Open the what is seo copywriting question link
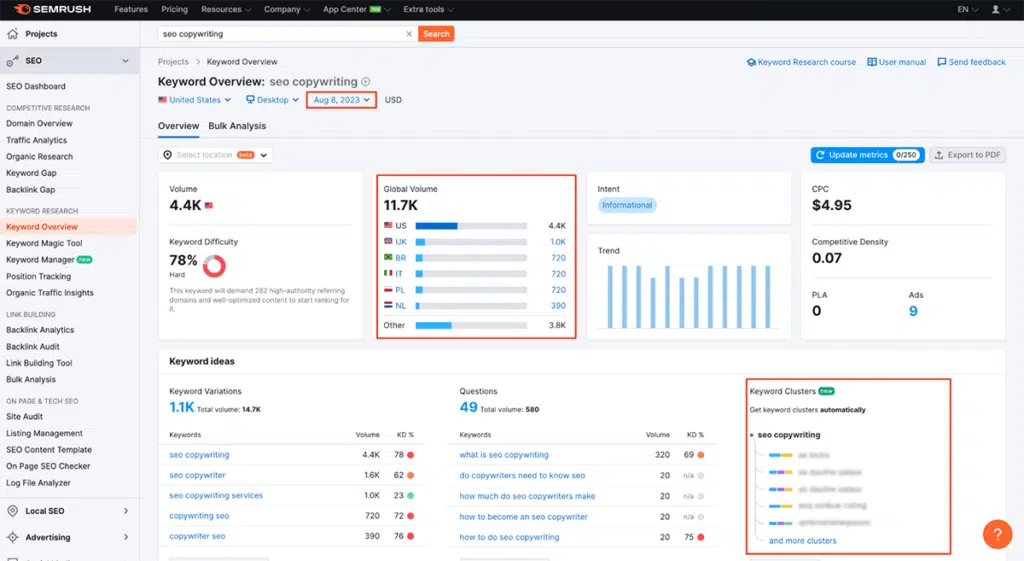Viewport: 1024px width, 561px height. tap(504, 455)
